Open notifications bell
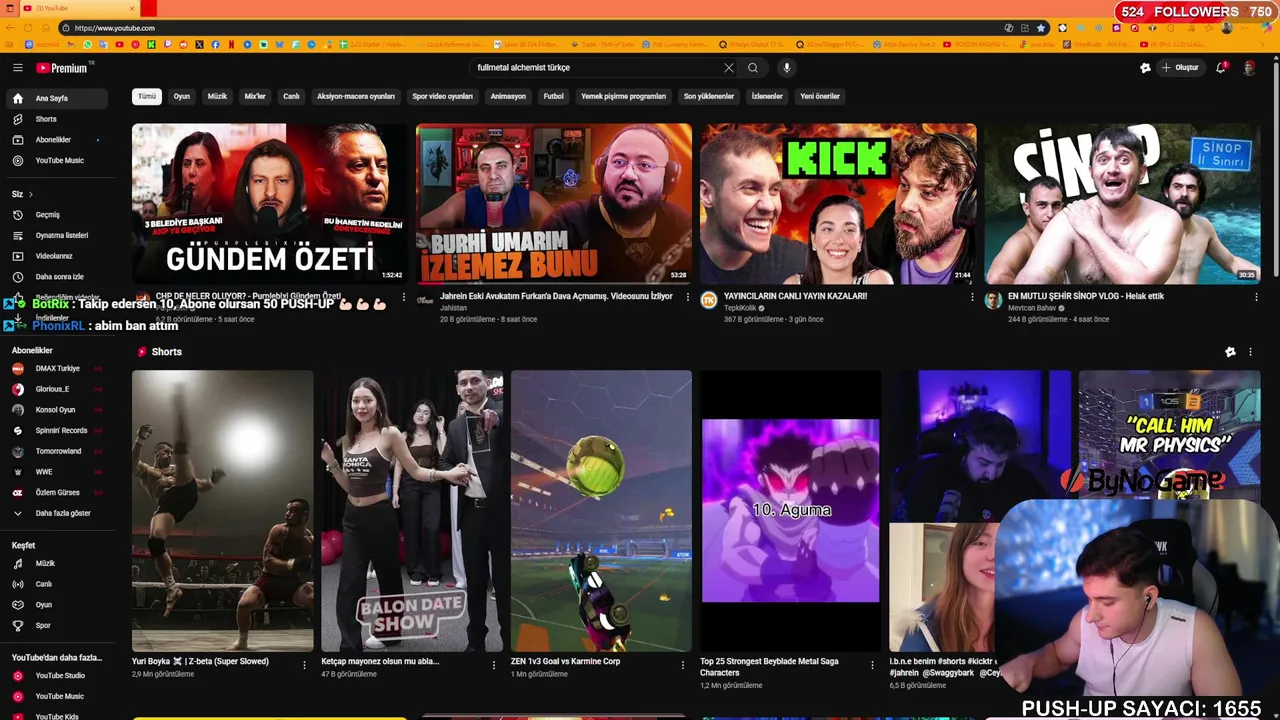Viewport: 1280px width, 720px height. (x=1221, y=68)
